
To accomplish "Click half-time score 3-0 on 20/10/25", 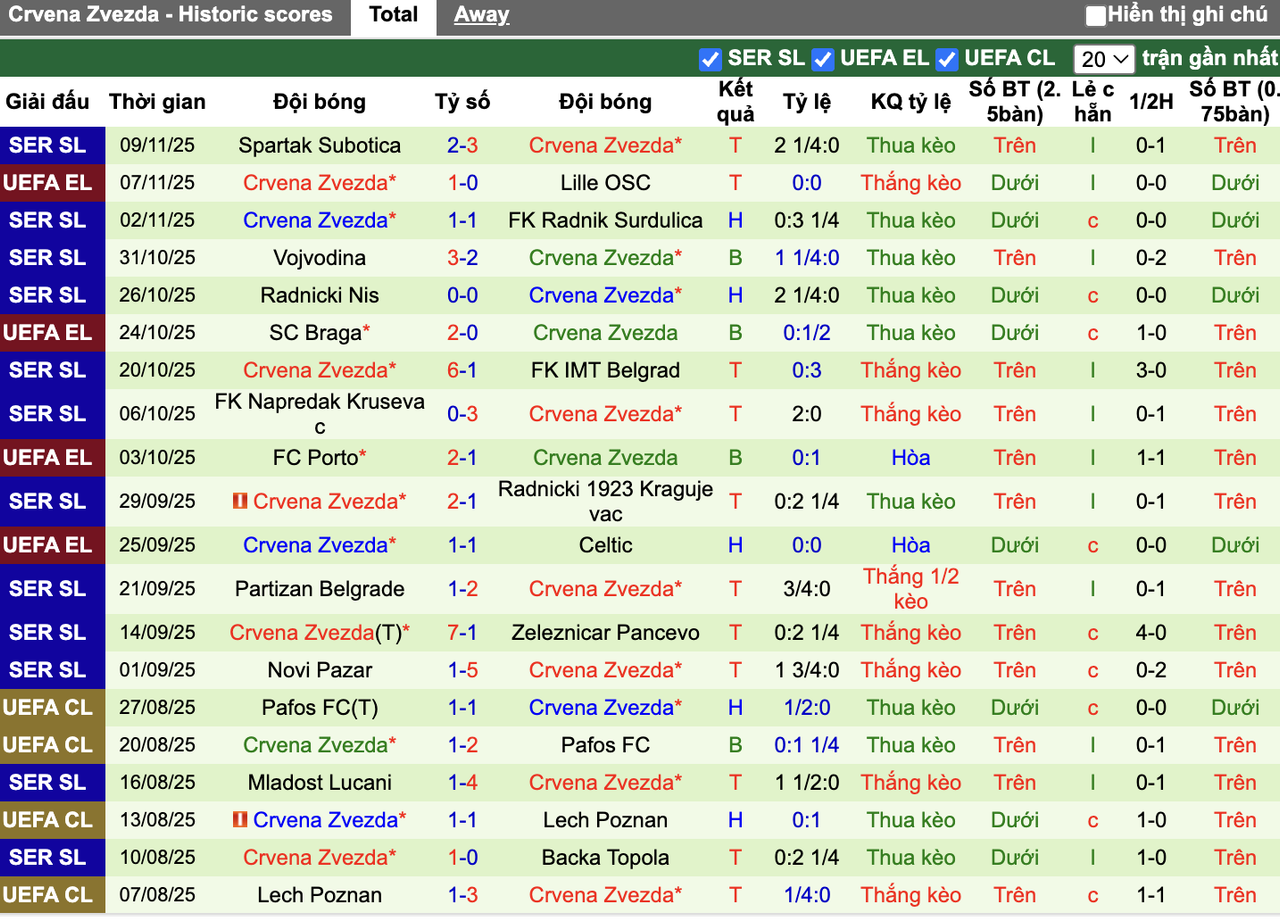I will pyautogui.click(x=1151, y=370).
